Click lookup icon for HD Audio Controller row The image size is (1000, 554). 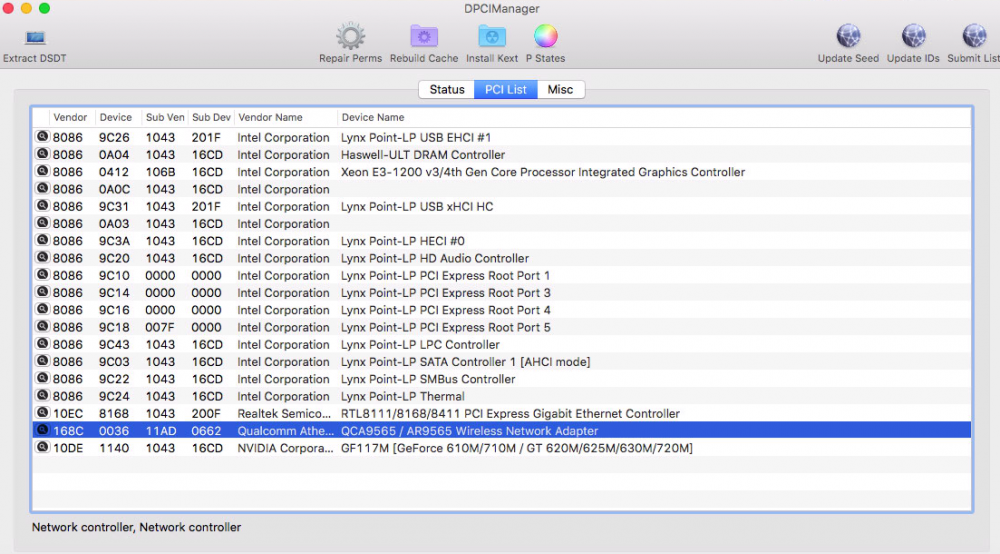pyautogui.click(x=42, y=257)
